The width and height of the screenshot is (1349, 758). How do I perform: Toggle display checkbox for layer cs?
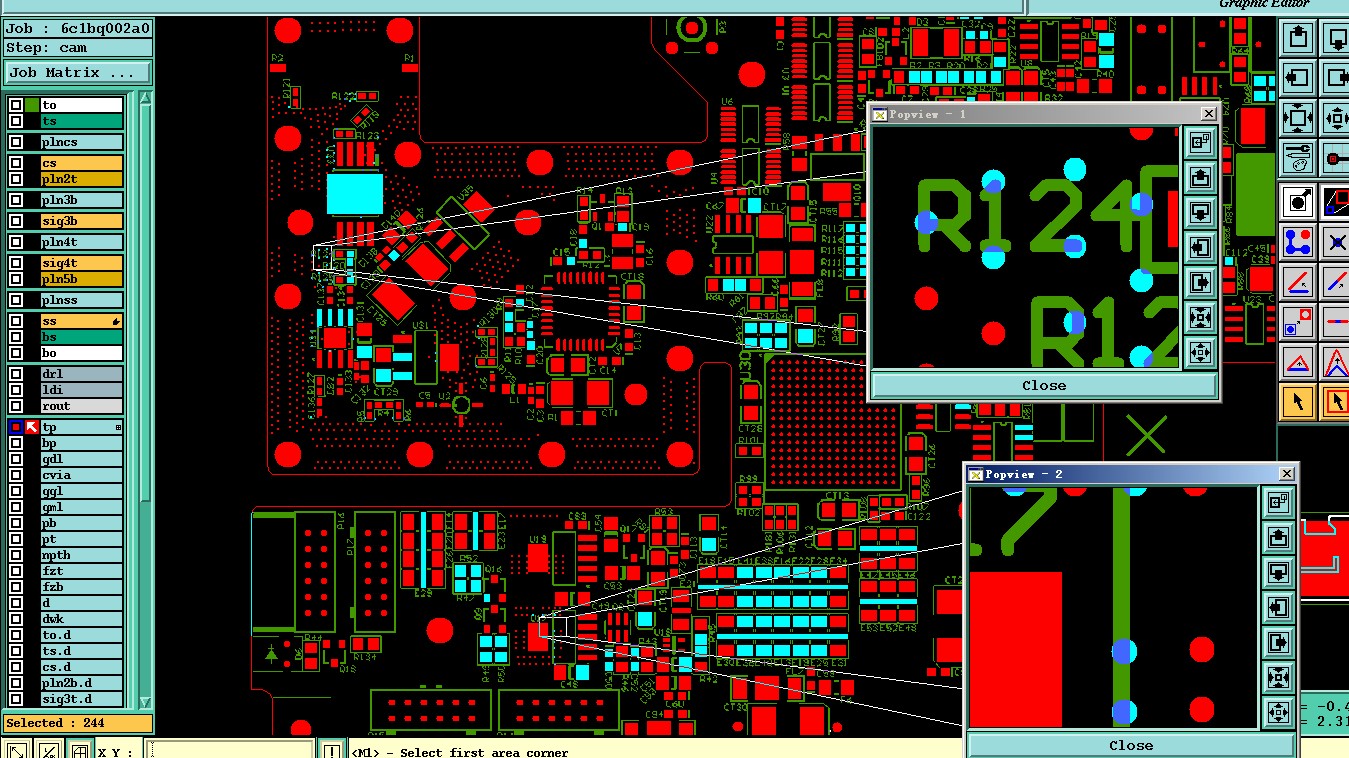[16, 163]
